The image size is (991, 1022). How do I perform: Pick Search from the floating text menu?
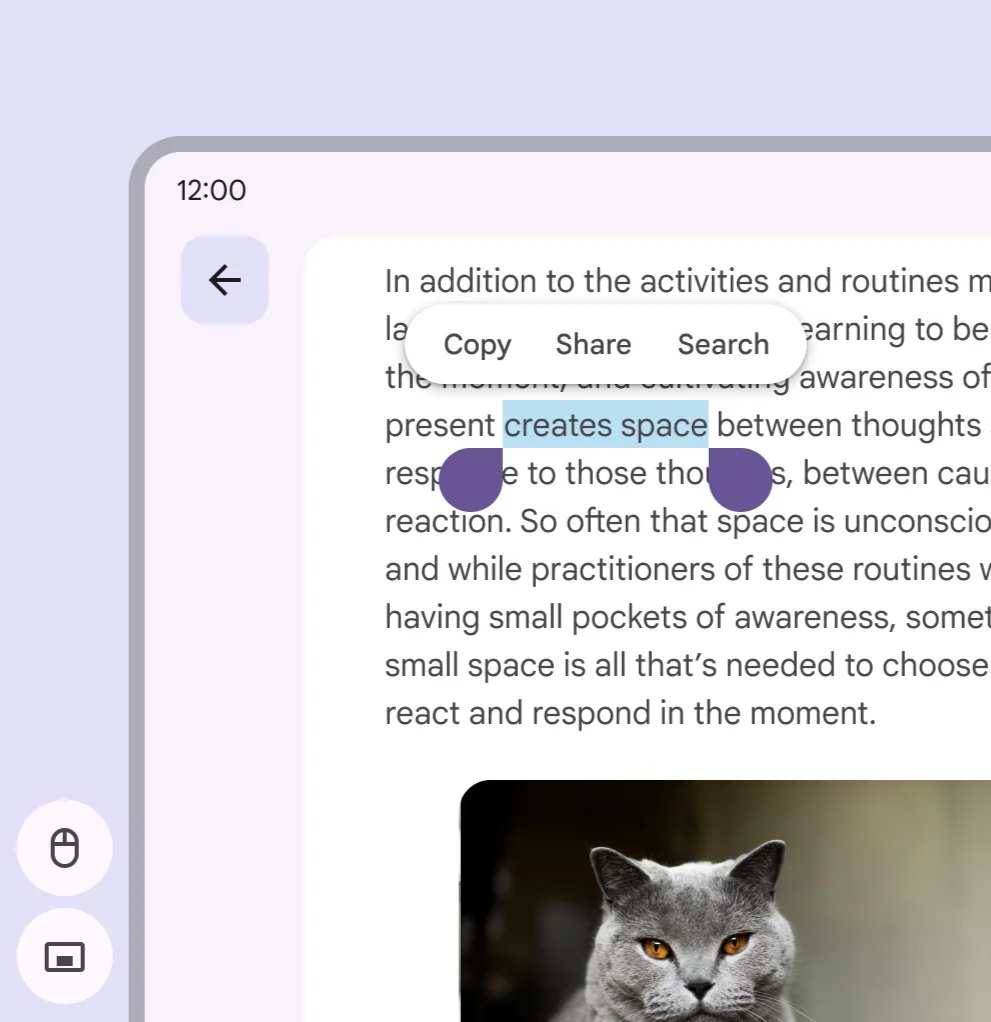point(723,345)
